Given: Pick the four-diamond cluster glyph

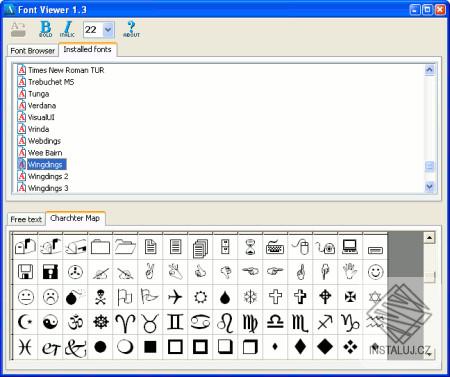Looking at the screenshot, I should 350,347.
